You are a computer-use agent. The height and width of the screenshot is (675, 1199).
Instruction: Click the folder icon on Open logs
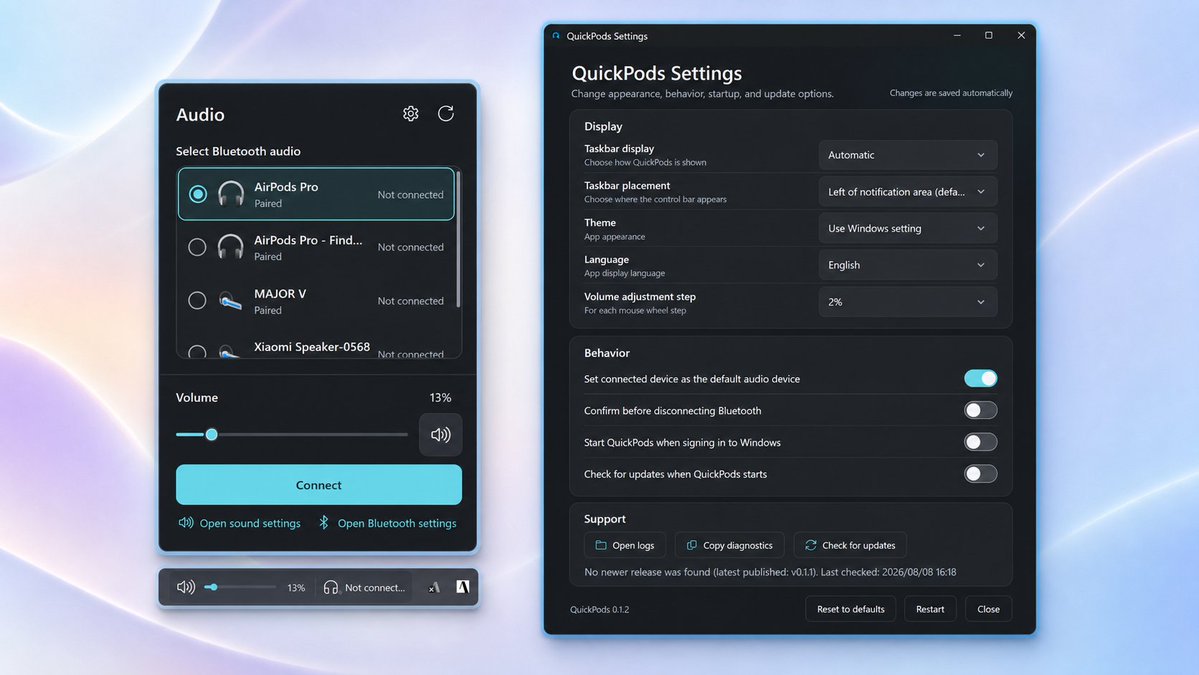pos(601,545)
